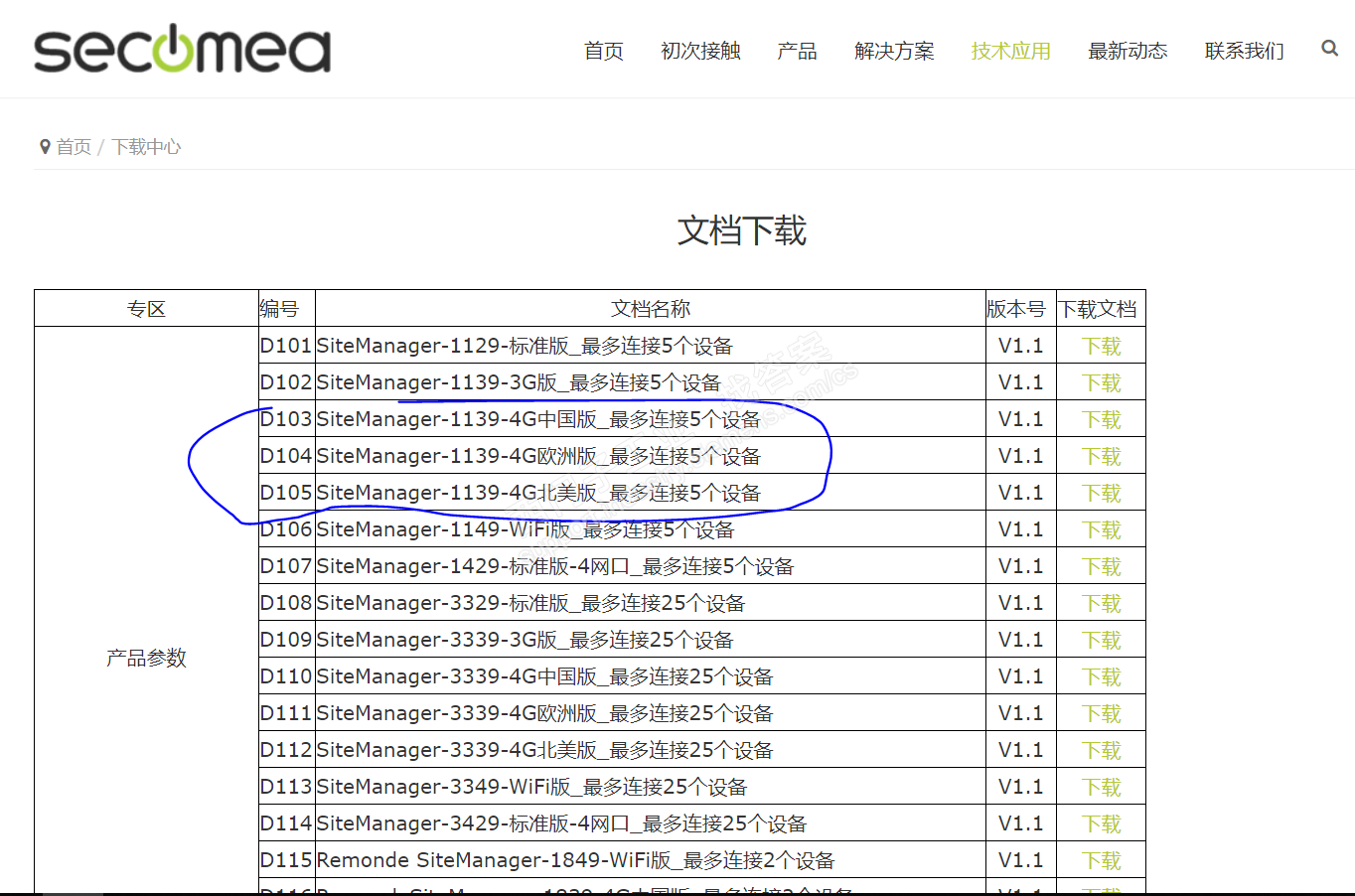Go to 解决方案 in the navigation
The height and width of the screenshot is (896, 1355).
coord(894,51)
